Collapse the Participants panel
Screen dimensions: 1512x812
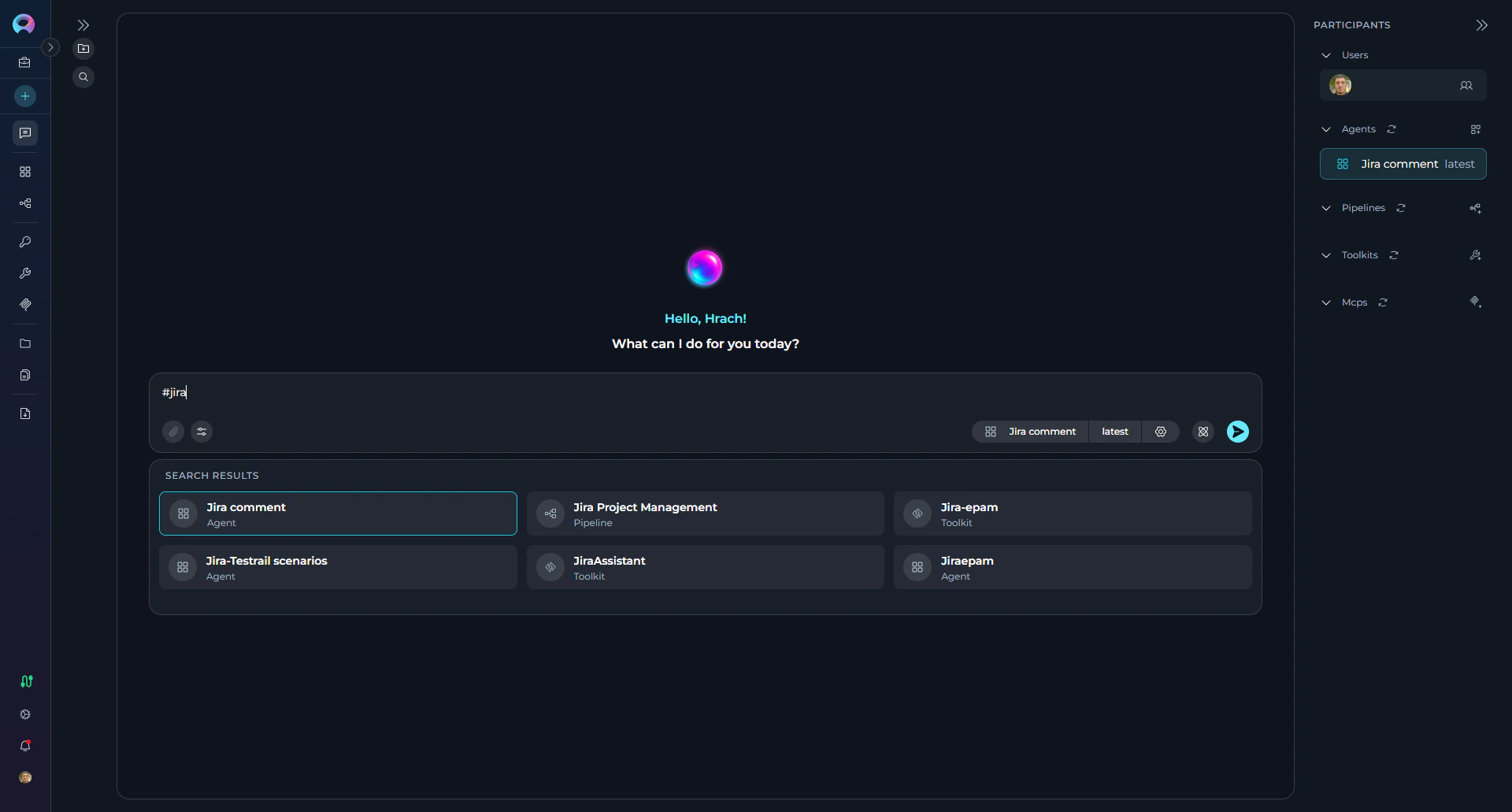1481,25
